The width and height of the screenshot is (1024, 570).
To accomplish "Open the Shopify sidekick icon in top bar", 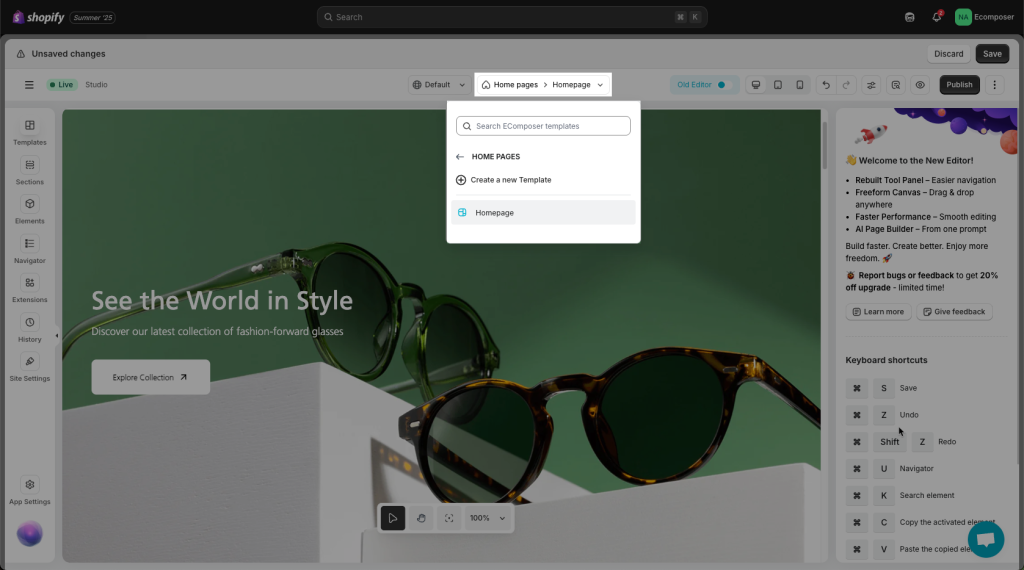I will (910, 17).
